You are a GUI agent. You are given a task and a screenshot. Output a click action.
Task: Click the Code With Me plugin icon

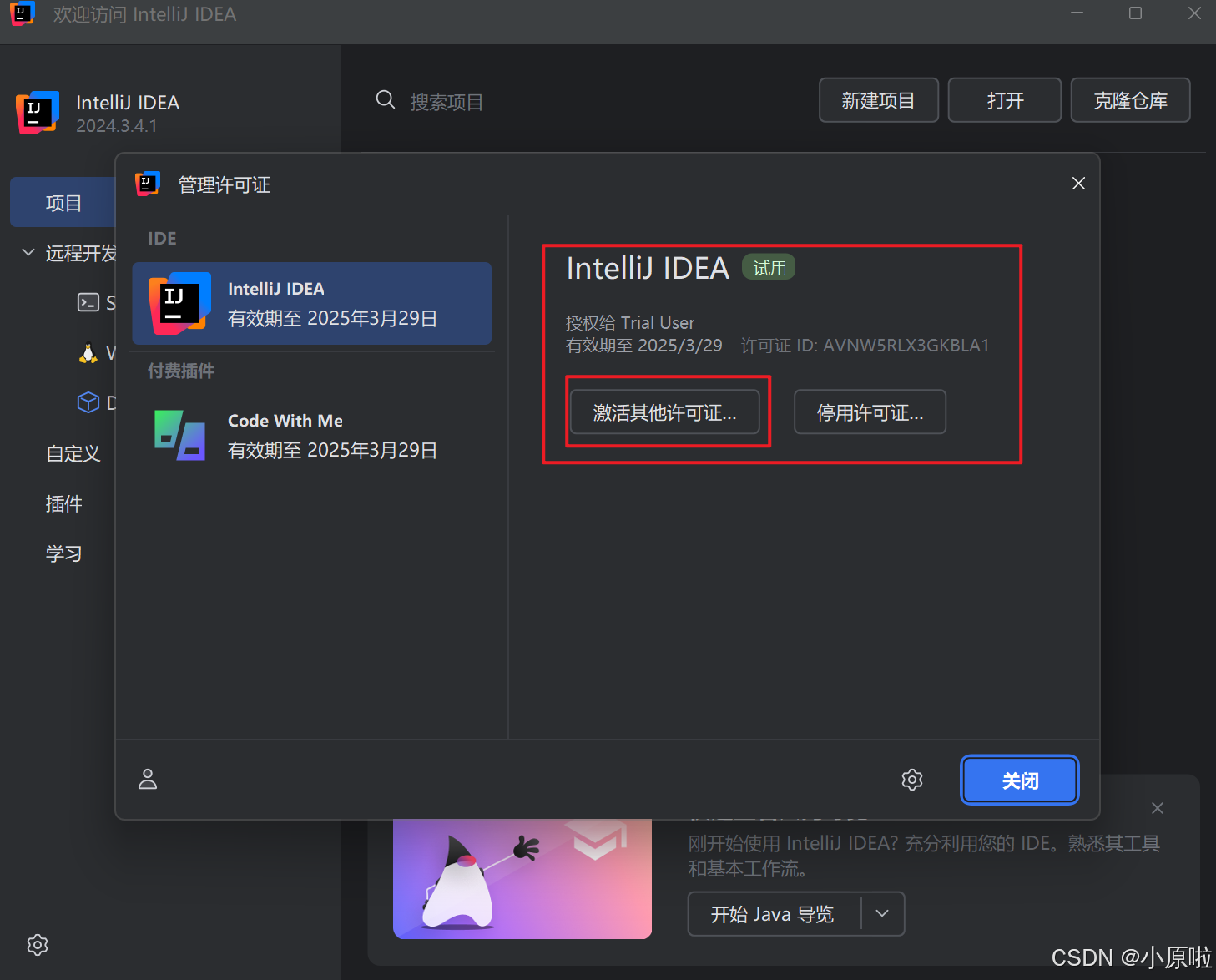click(x=180, y=435)
